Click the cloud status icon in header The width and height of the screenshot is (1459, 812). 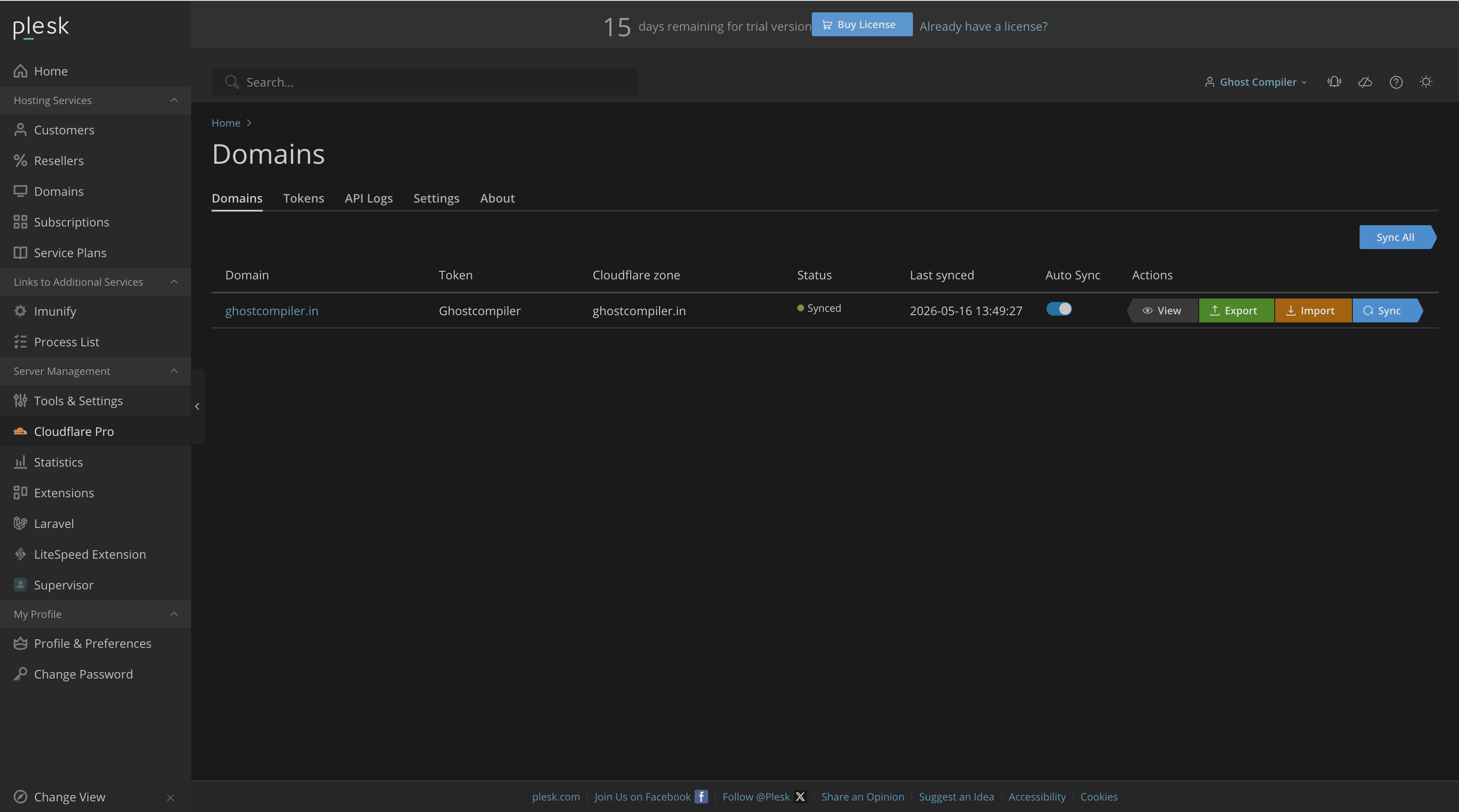(x=1365, y=82)
